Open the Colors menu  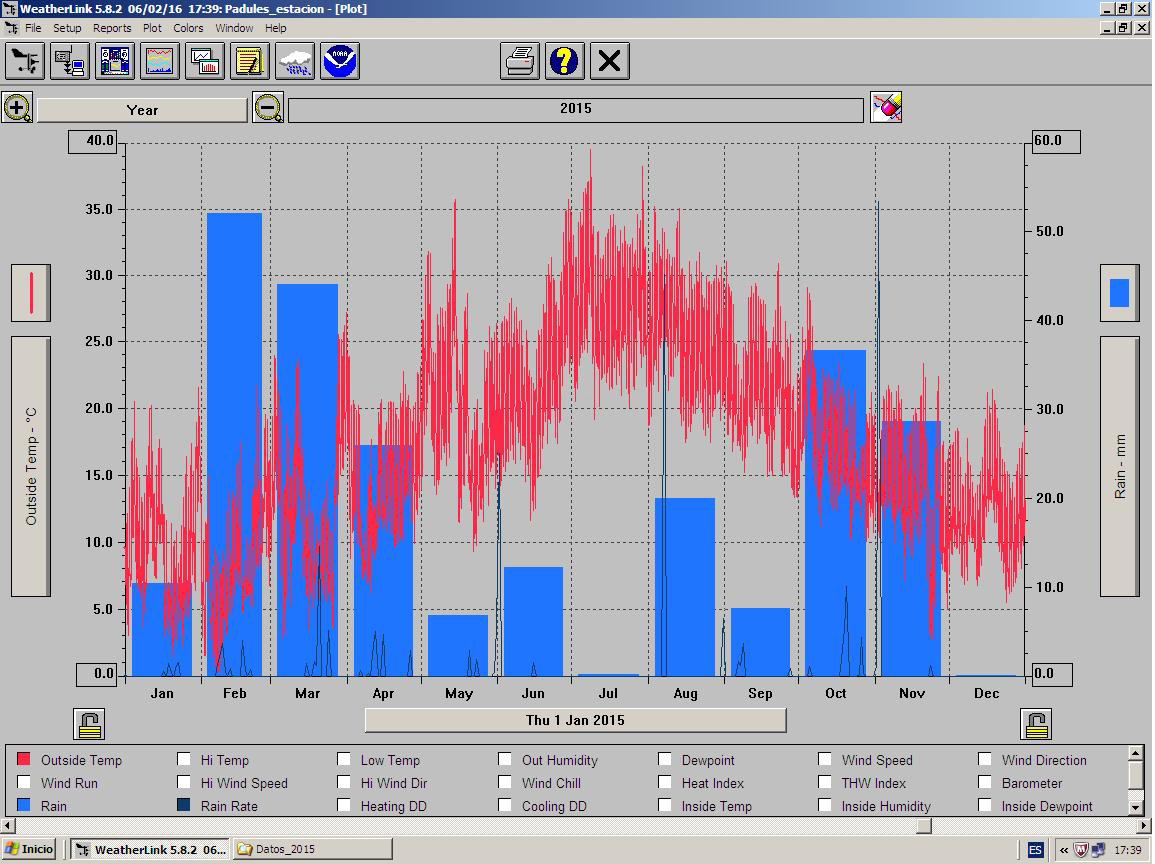click(x=189, y=28)
